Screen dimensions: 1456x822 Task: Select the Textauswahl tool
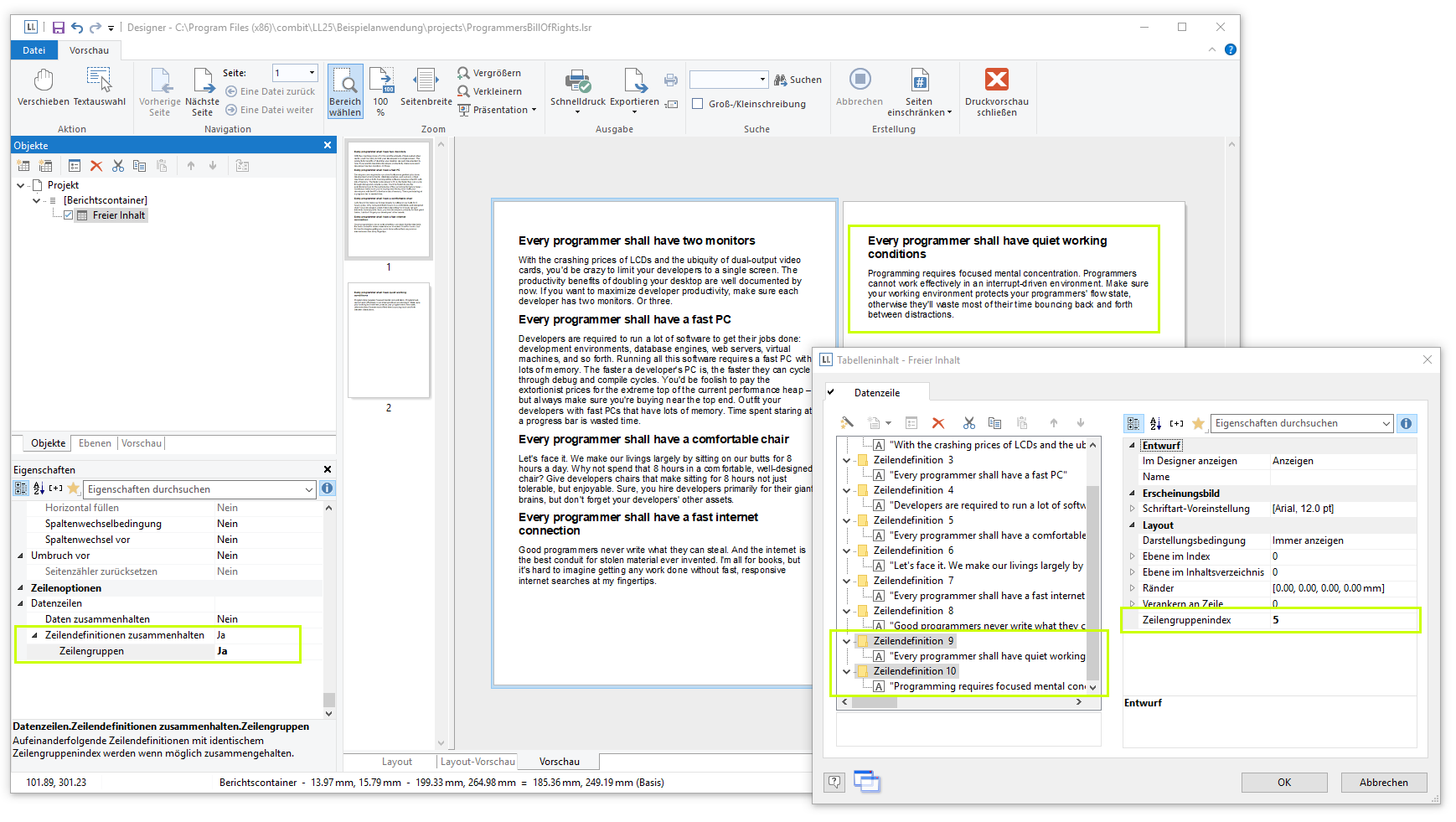click(x=99, y=81)
